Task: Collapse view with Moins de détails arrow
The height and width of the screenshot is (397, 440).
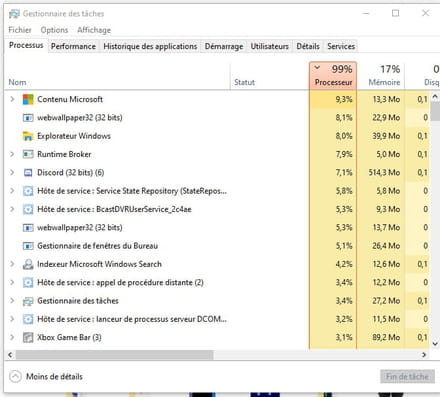Action: (x=15, y=377)
